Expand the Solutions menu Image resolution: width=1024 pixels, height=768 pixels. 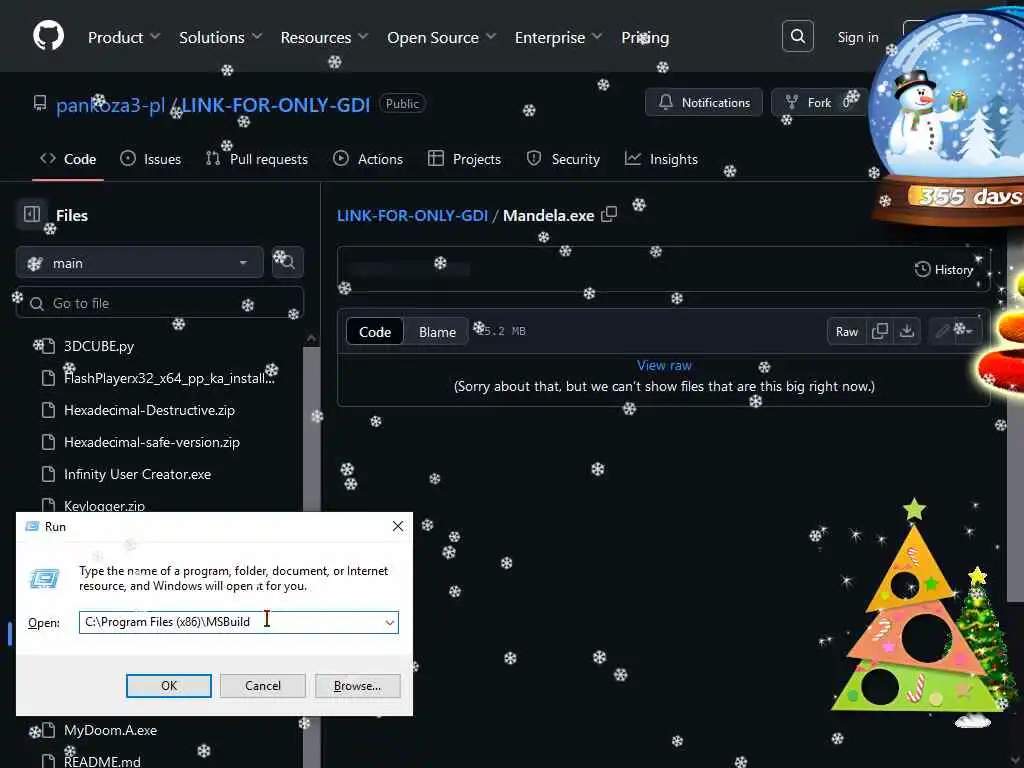pyautogui.click(x=220, y=37)
